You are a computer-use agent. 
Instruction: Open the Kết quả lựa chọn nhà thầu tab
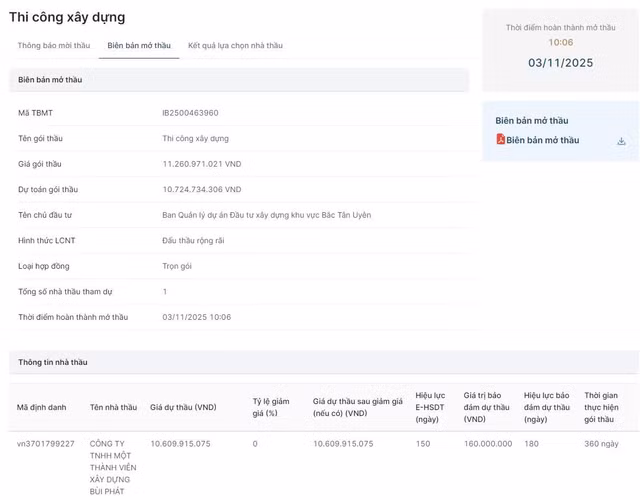click(235, 46)
